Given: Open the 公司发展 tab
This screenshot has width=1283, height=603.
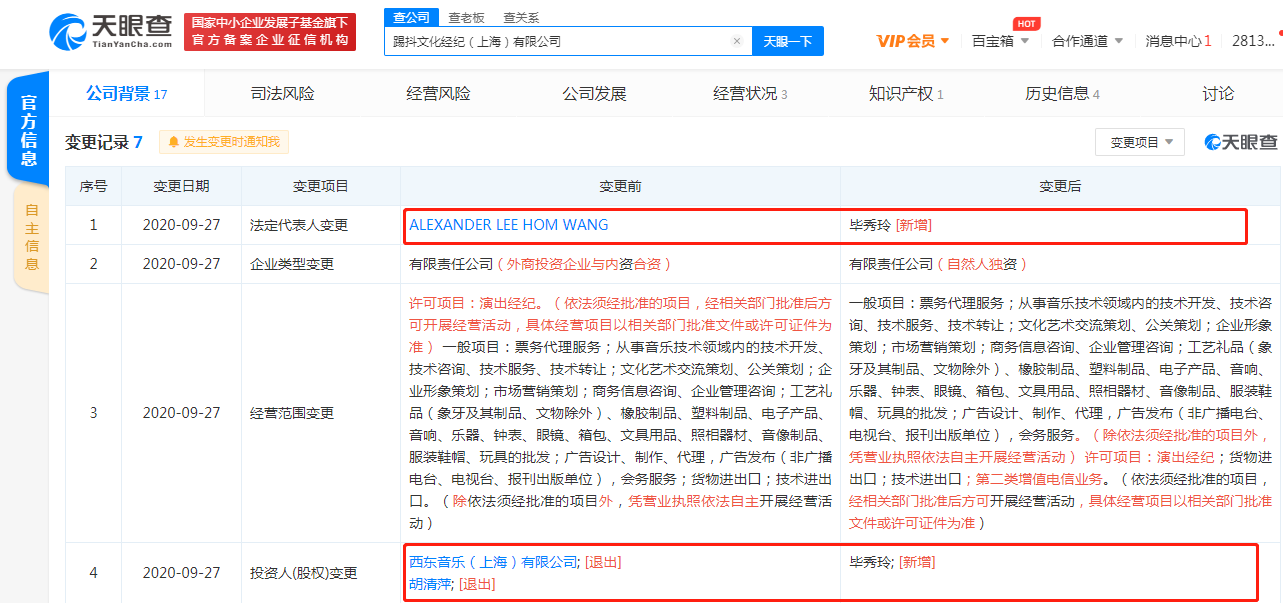Looking at the screenshot, I should click(594, 94).
